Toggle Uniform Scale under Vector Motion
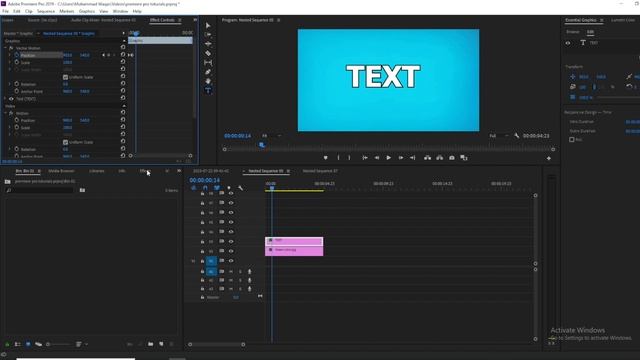The image size is (640, 360). pos(65,77)
